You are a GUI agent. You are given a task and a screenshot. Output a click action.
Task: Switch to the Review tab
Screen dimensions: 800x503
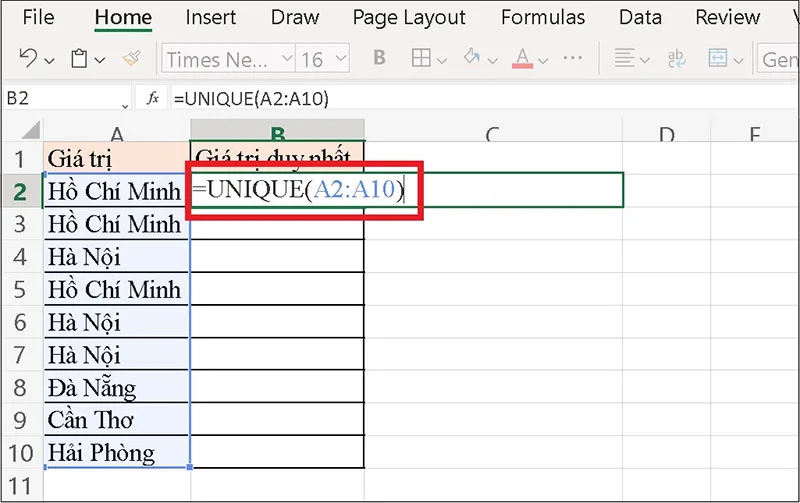tap(728, 17)
